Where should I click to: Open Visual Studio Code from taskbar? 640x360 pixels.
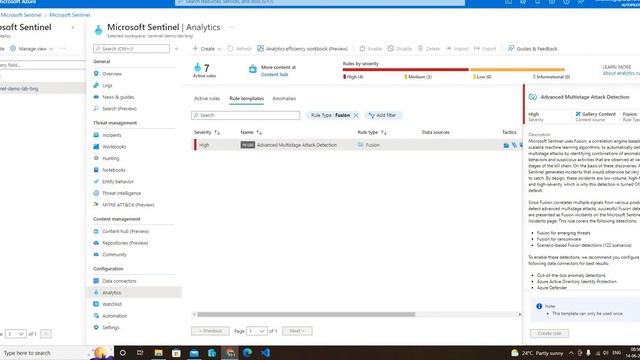click(x=265, y=353)
